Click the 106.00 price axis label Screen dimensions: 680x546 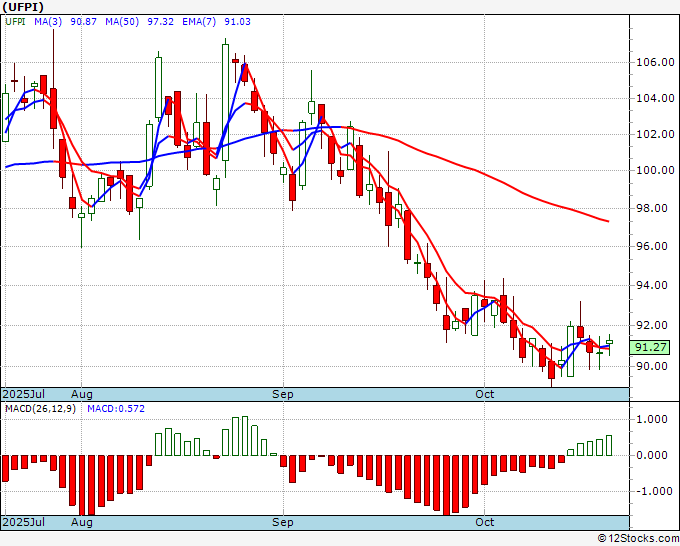pyautogui.click(x=655, y=62)
